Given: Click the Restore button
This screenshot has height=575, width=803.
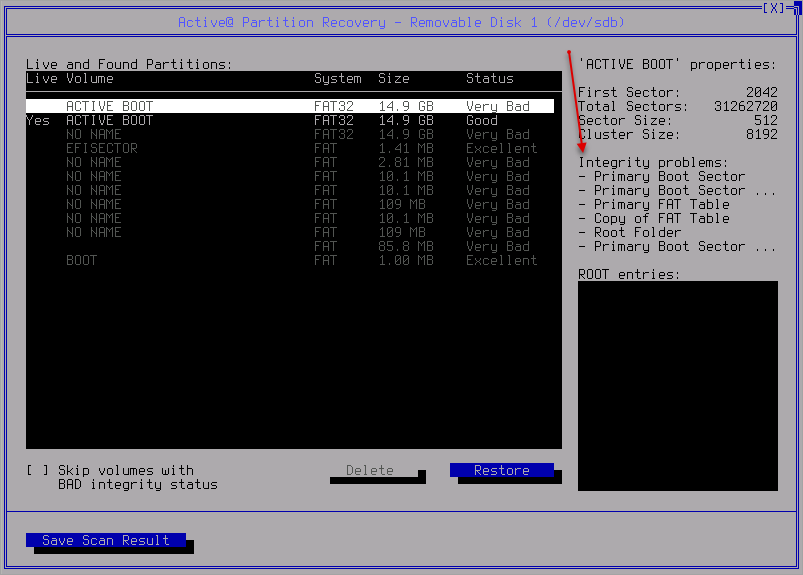Looking at the screenshot, I should [x=501, y=470].
